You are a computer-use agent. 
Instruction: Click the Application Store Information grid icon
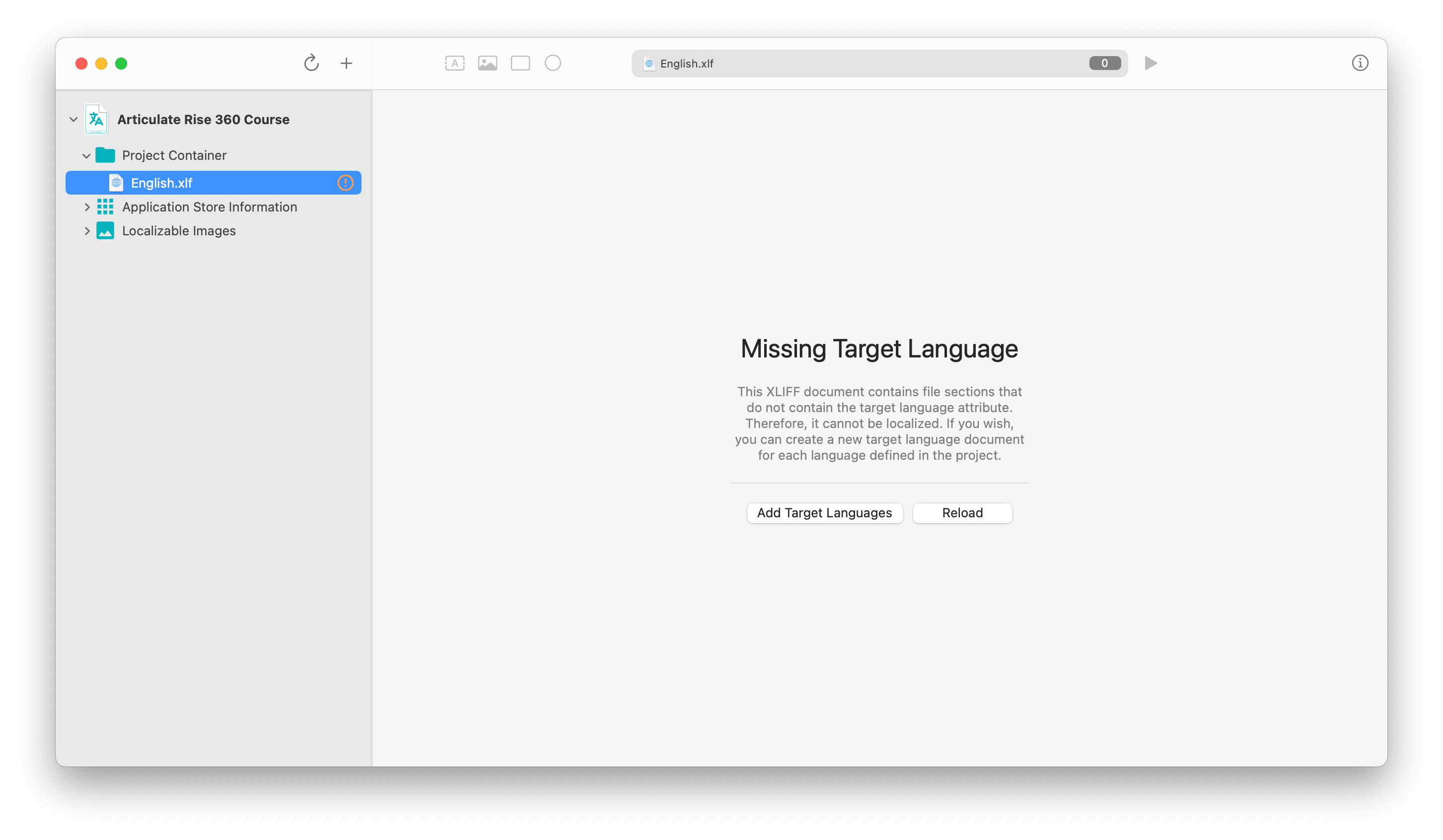coord(105,207)
